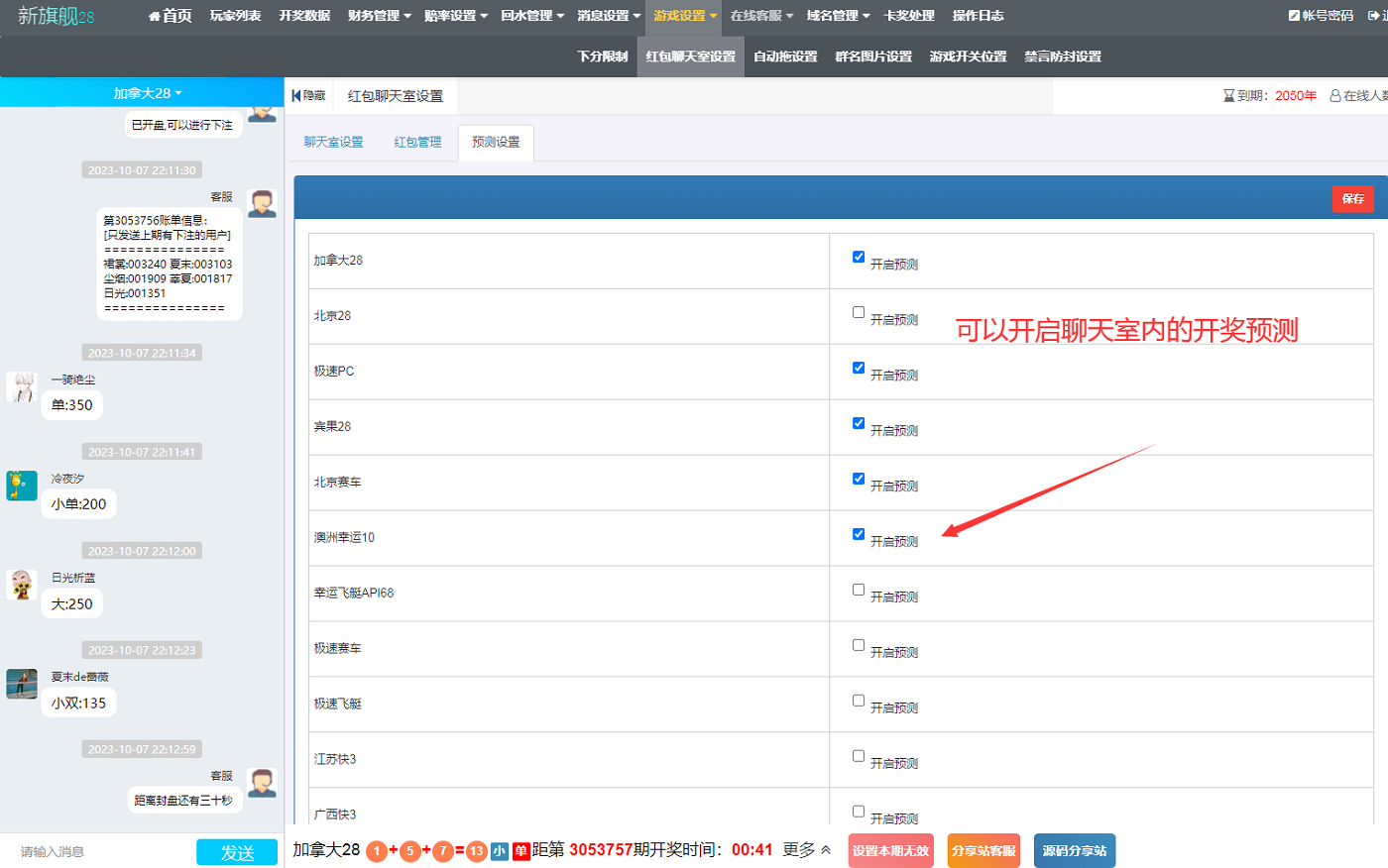Screen dimensions: 1388x868
Task: Click the 请输入消息 message input field
Action: pyautogui.click(x=99, y=852)
